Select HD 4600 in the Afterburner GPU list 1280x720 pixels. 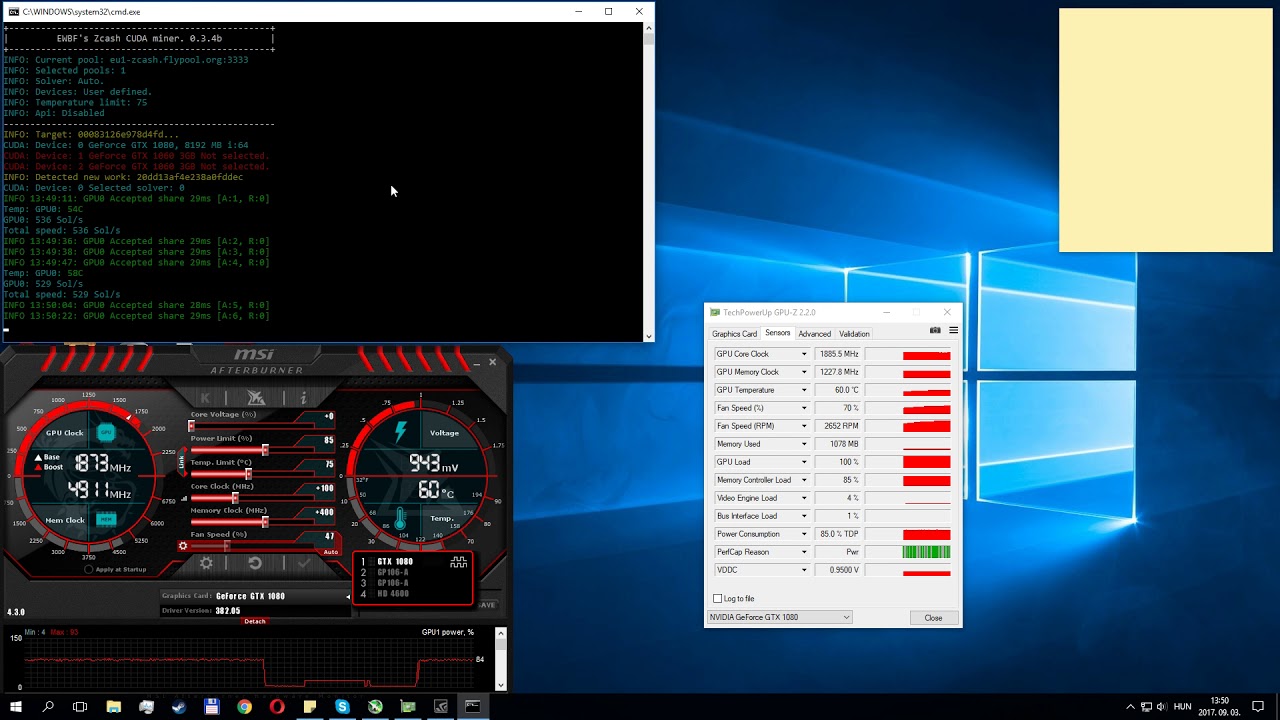(393, 594)
